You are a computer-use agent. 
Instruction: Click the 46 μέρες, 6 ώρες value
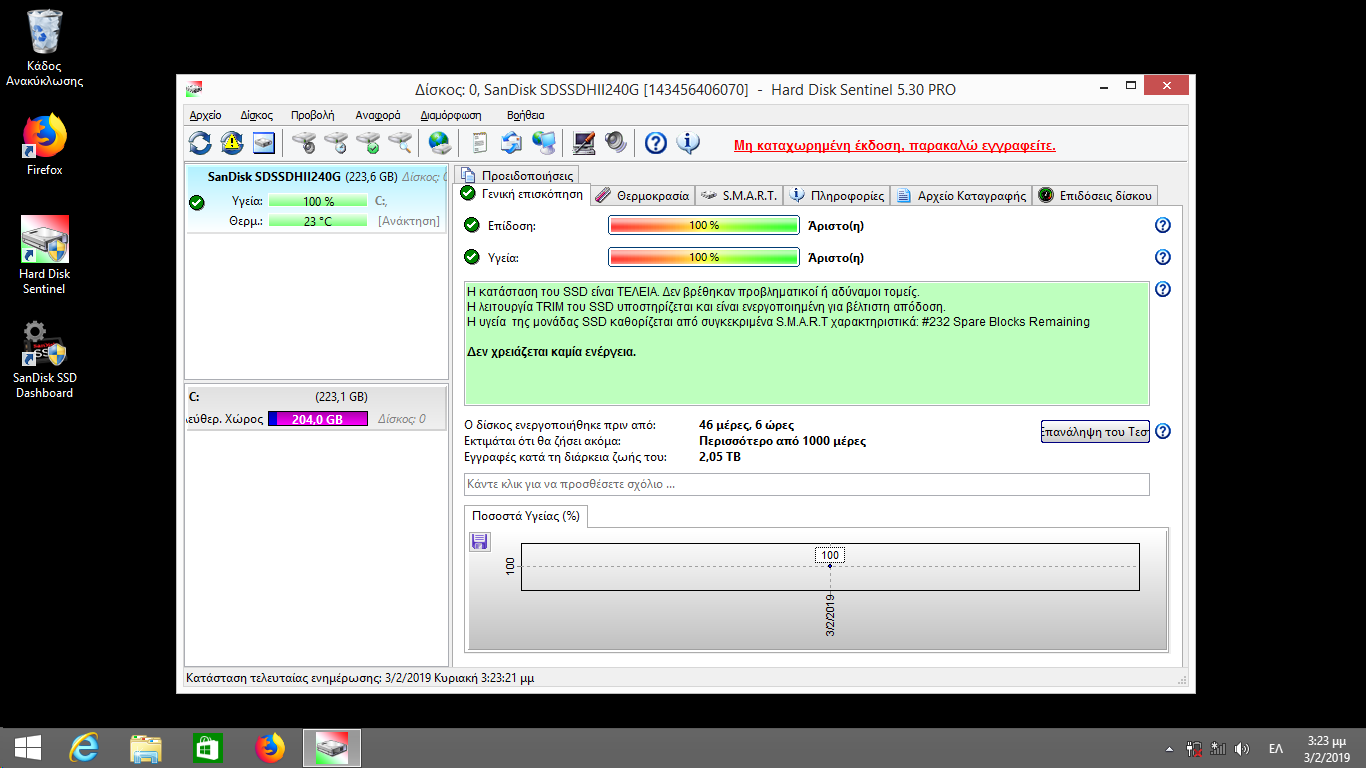[747, 425]
